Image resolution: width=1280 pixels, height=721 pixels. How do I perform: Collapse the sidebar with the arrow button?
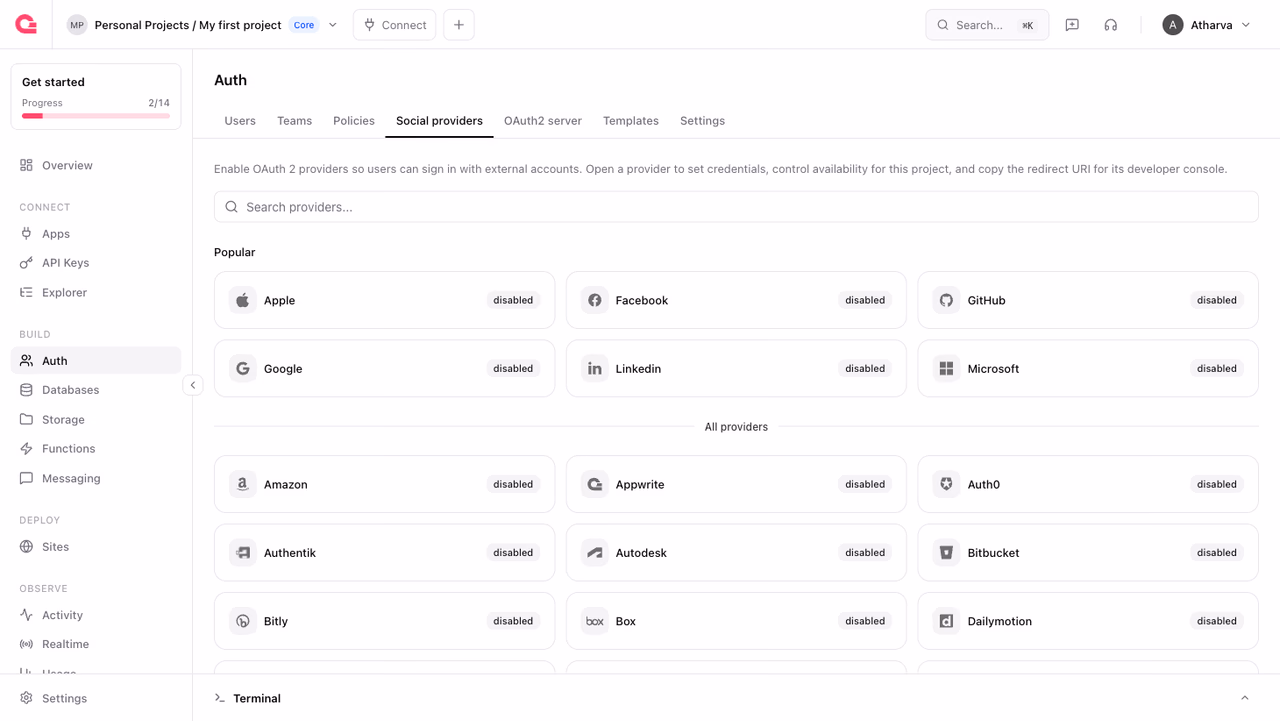193,385
